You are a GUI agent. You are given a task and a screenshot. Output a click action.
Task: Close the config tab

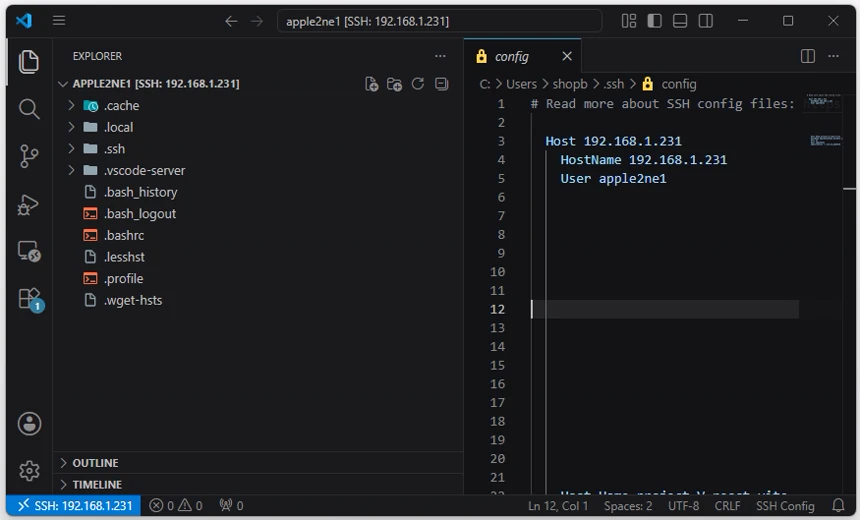pyautogui.click(x=567, y=56)
